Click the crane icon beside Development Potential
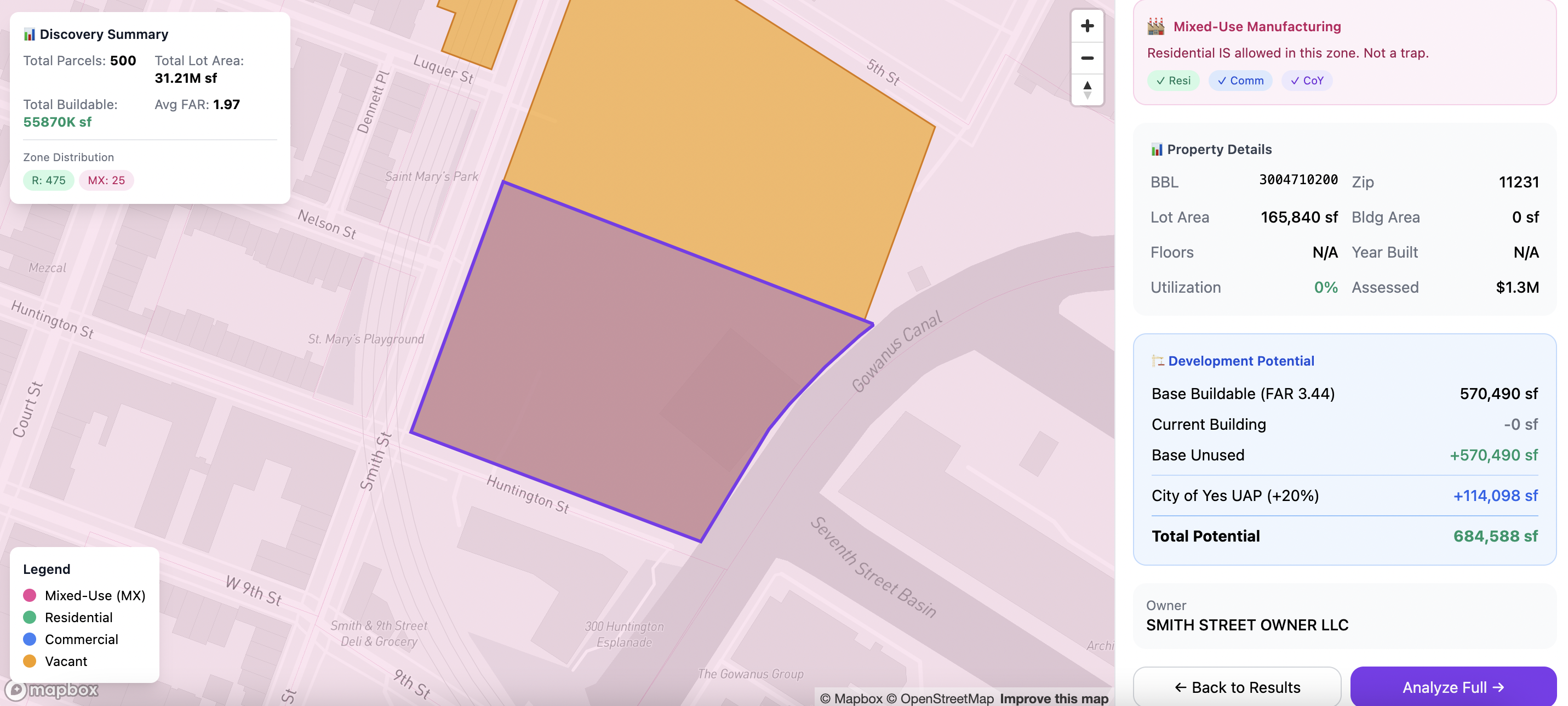Image resolution: width=1568 pixels, height=706 pixels. point(1158,361)
